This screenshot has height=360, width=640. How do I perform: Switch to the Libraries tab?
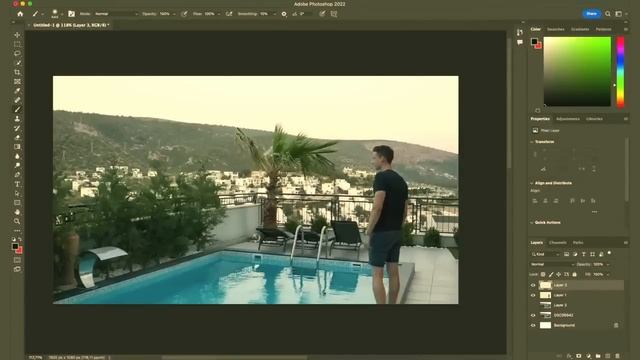coord(594,119)
